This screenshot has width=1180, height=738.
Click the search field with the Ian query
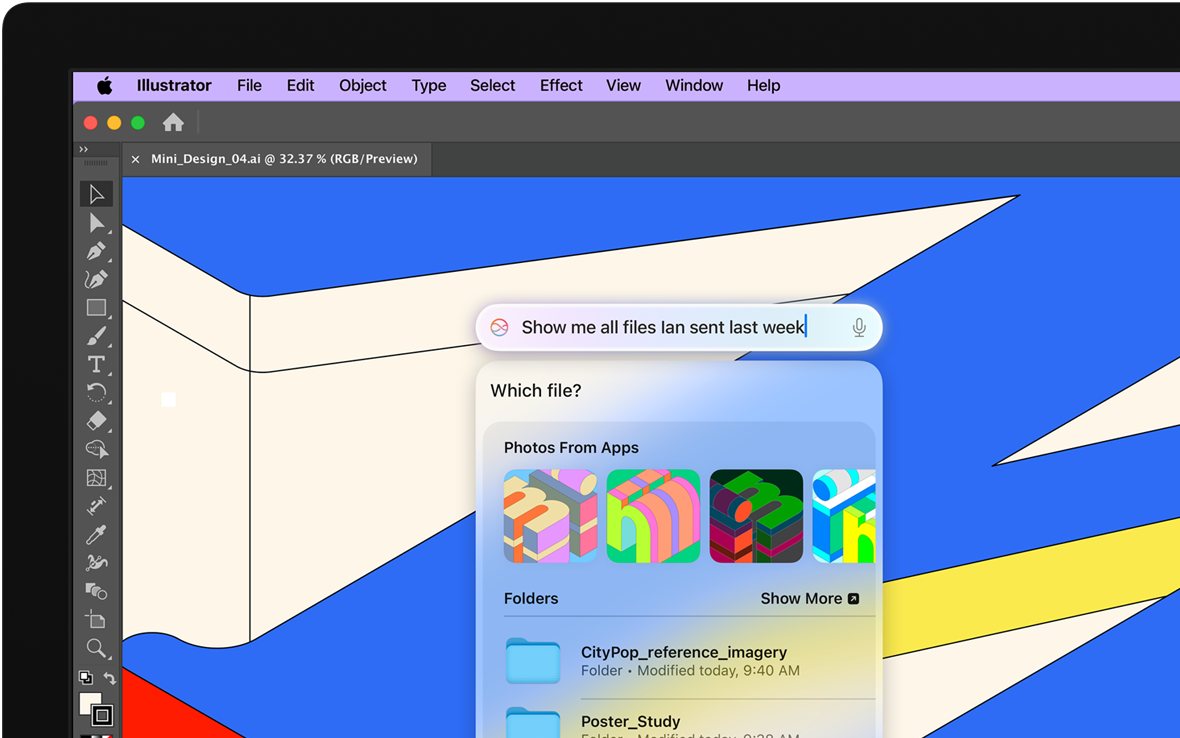(663, 328)
